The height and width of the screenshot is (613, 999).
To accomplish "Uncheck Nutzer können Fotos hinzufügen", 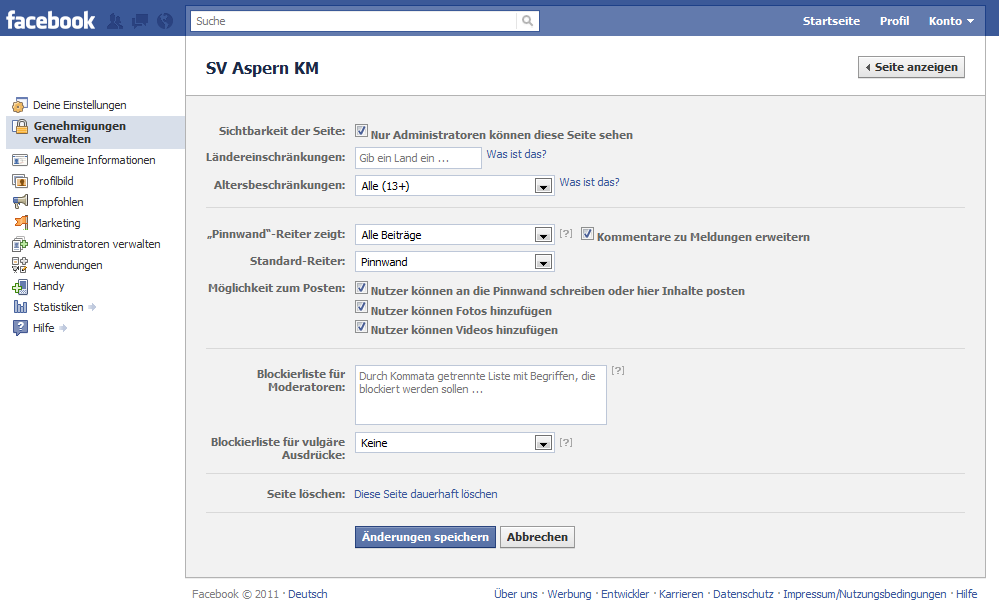I will point(361,307).
